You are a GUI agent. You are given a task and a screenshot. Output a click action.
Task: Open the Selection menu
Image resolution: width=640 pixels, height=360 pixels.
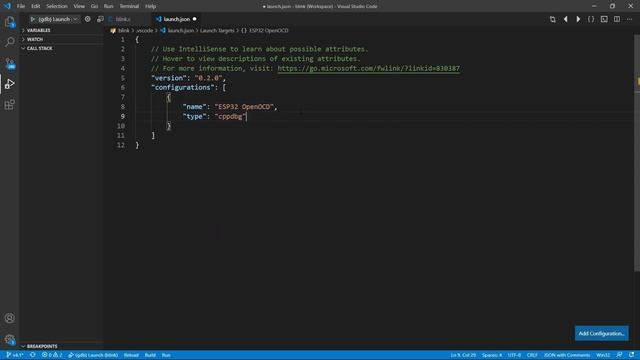point(57,6)
